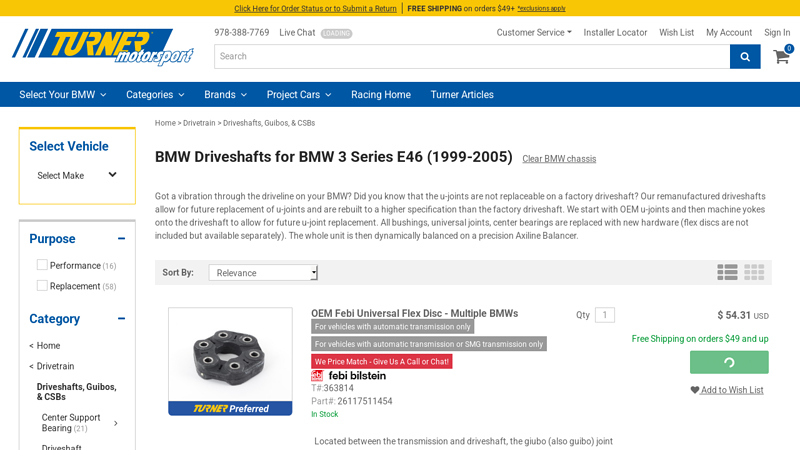800x450 pixels.
Task: Click the Qty quantity input box
Action: (605, 315)
